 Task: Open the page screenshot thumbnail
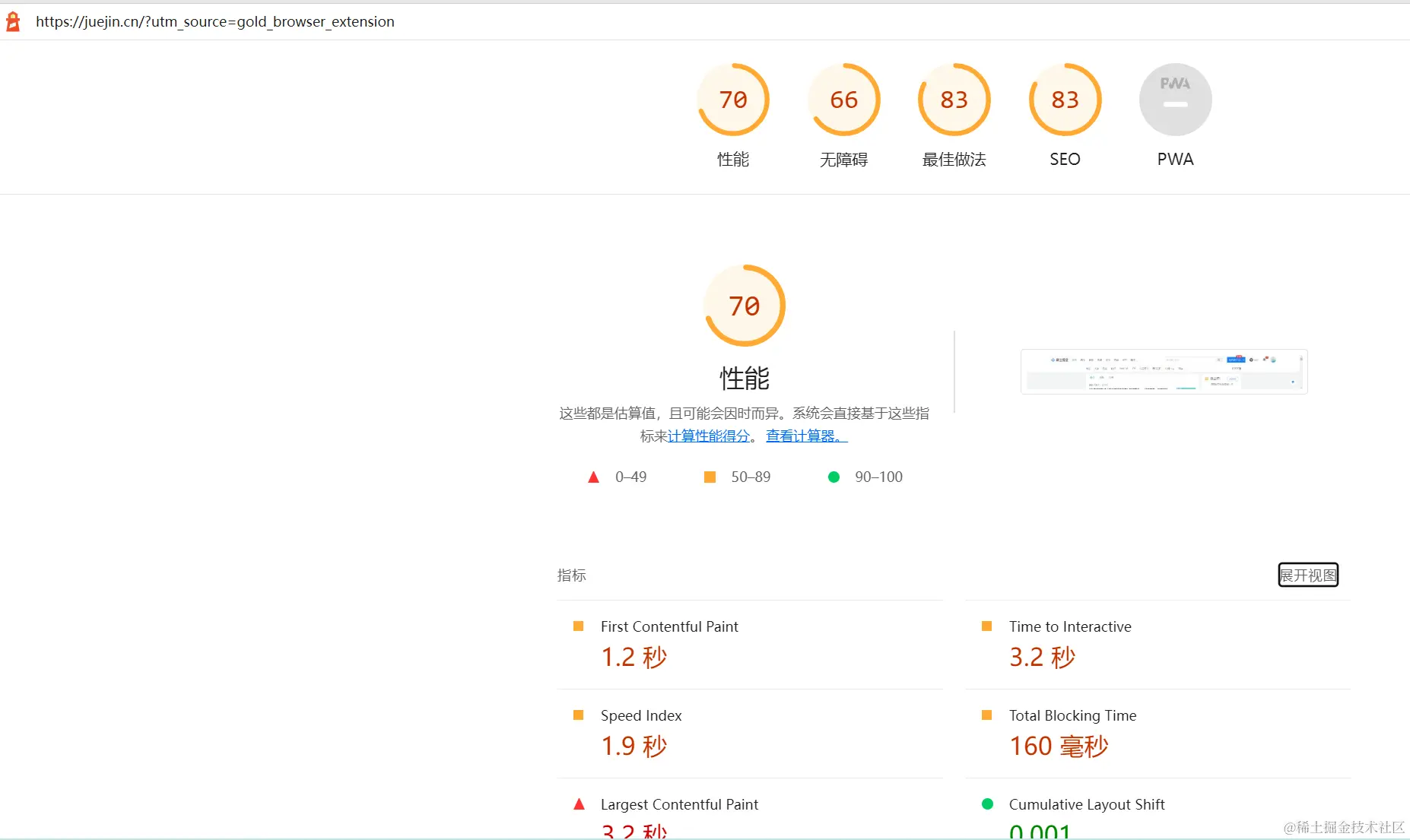pyautogui.click(x=1164, y=372)
